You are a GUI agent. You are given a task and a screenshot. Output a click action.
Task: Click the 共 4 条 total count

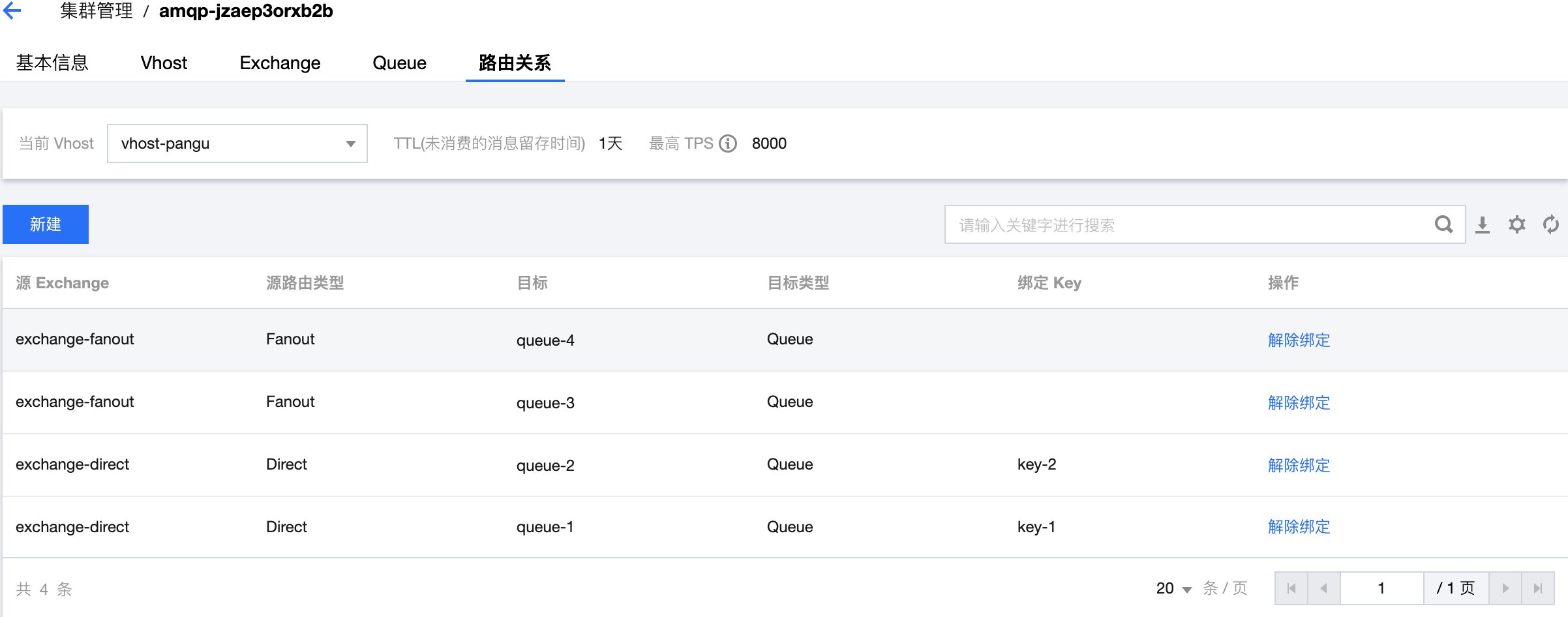coord(44,589)
